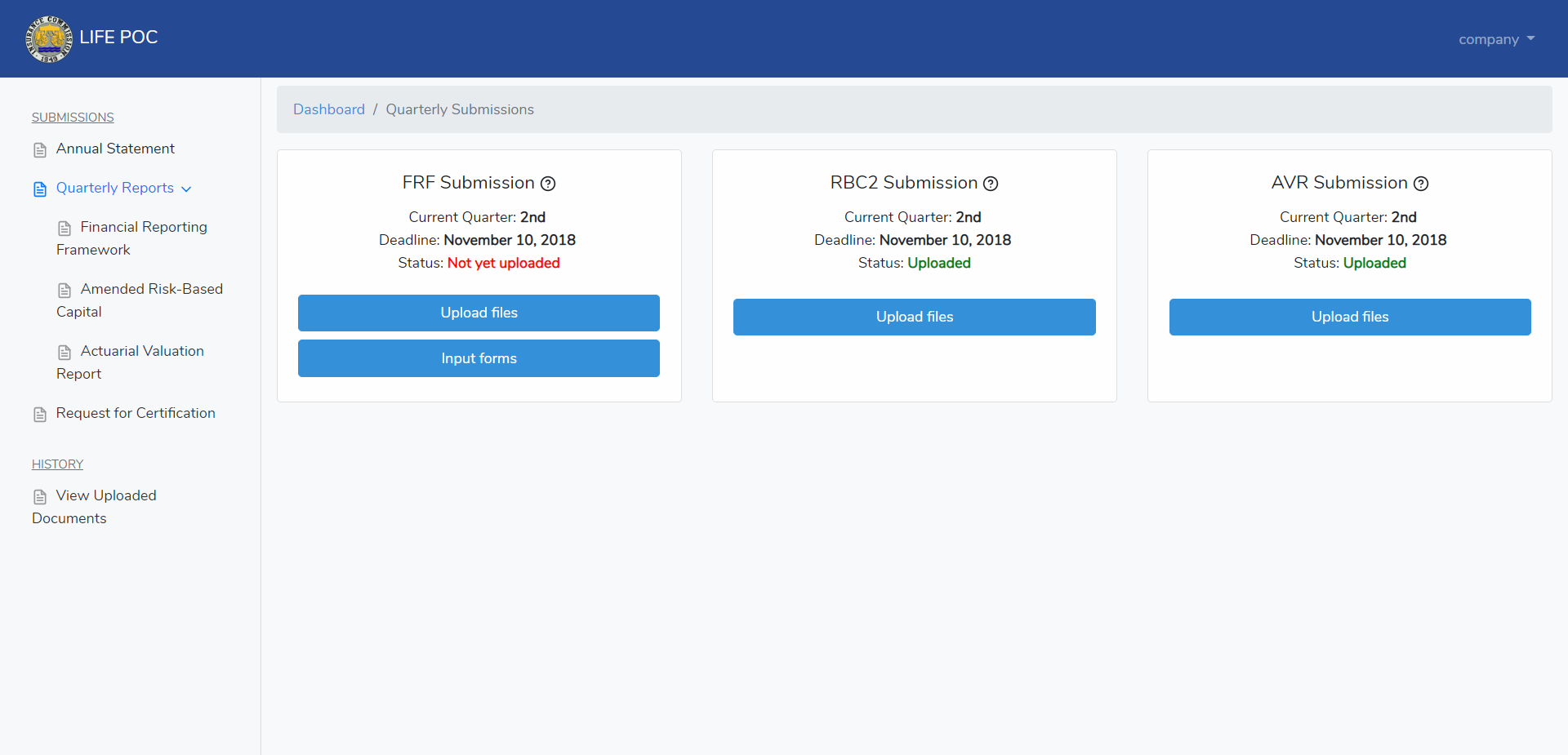Open Request for Certification

click(x=136, y=413)
